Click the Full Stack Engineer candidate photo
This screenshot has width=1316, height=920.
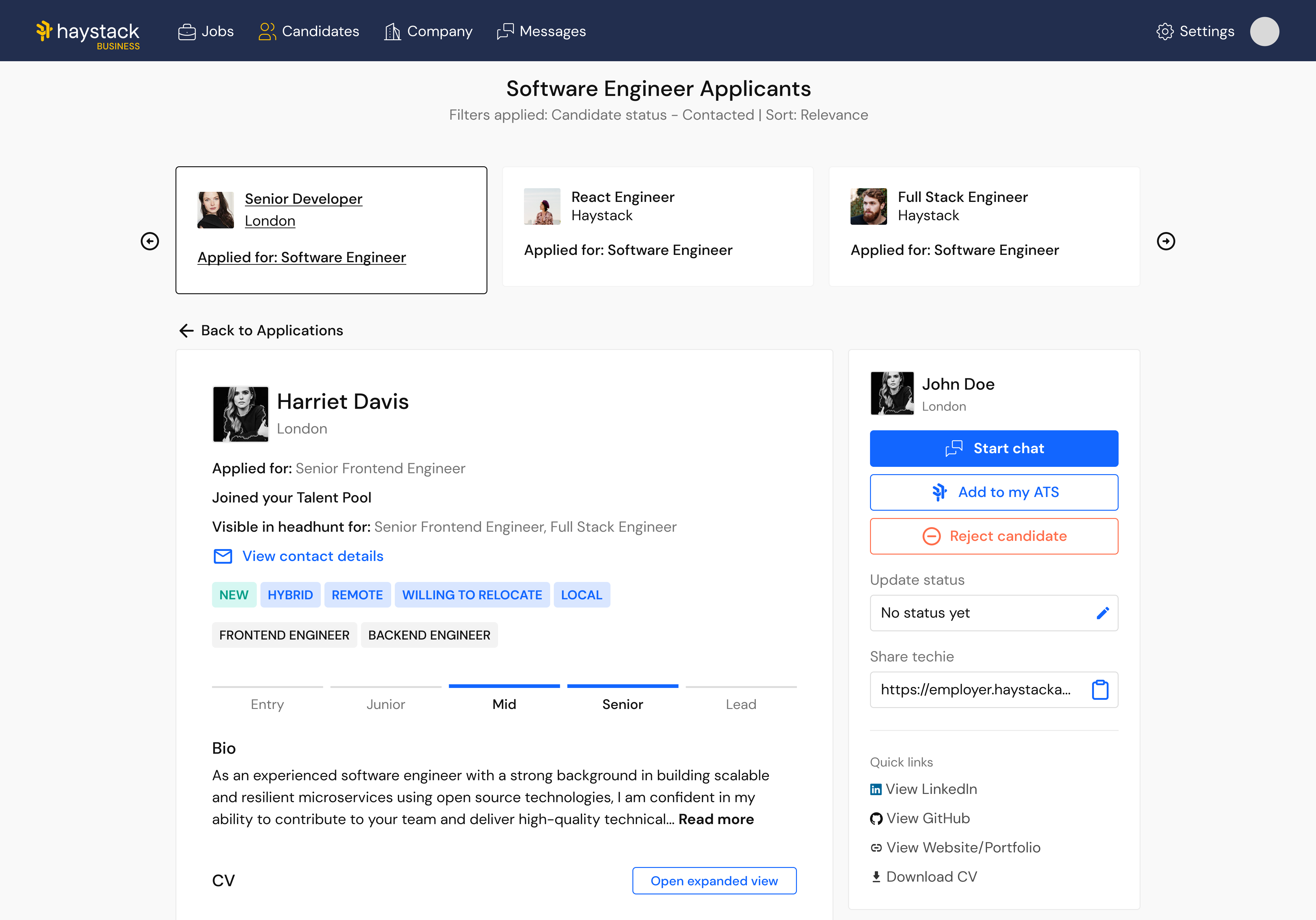[868, 206]
